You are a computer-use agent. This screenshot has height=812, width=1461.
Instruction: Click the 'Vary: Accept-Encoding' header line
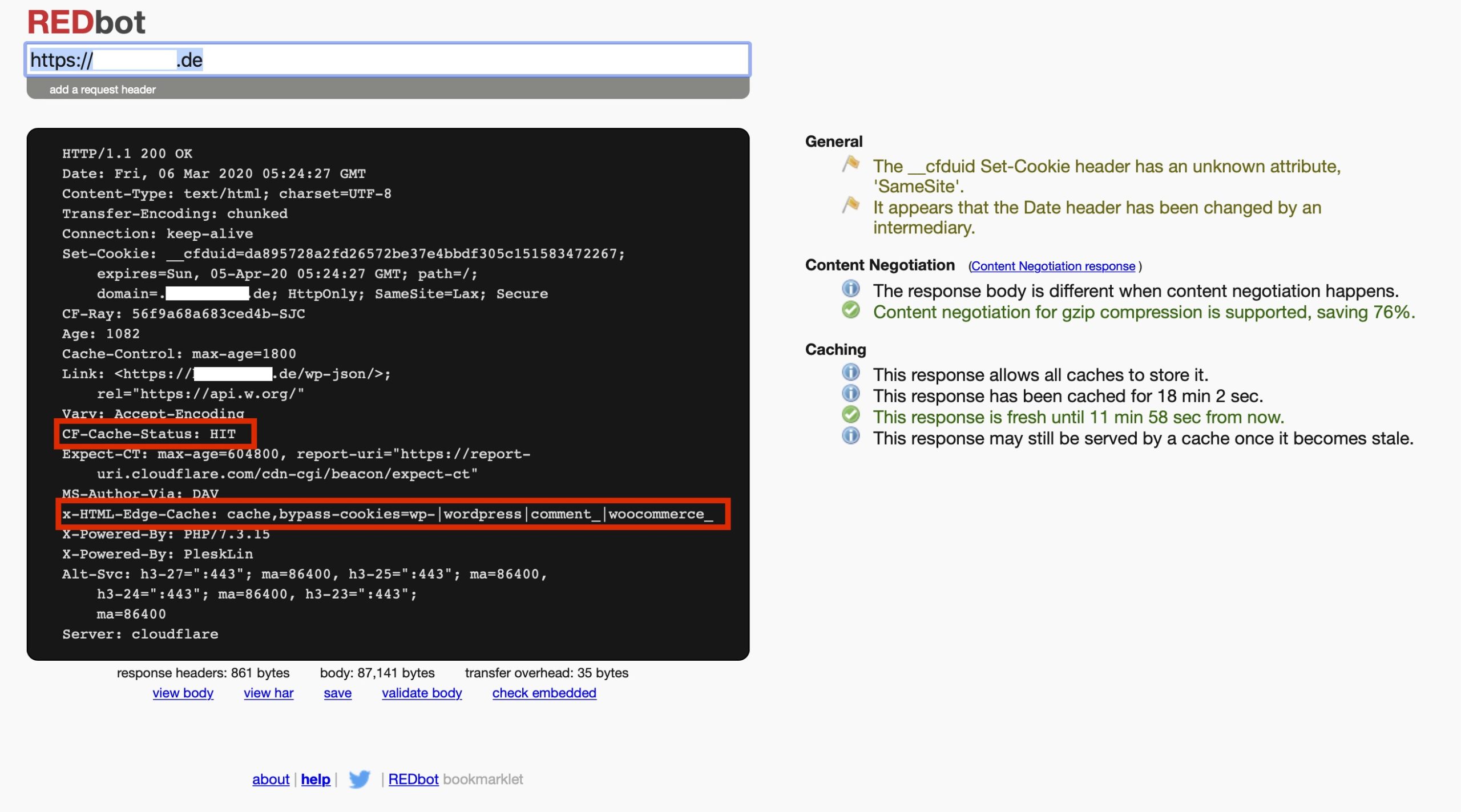(x=153, y=414)
